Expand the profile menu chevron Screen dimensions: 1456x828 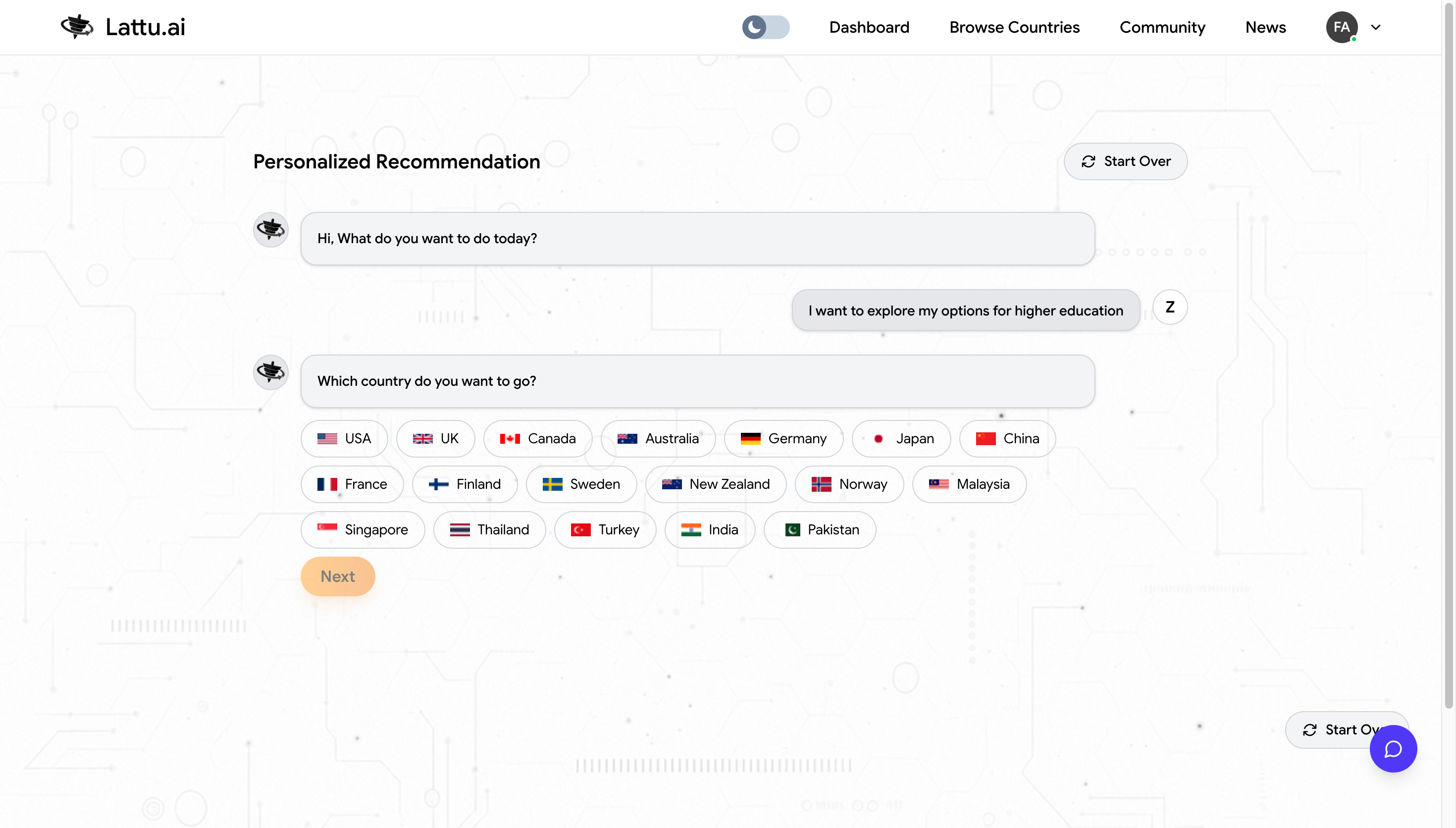click(1375, 27)
